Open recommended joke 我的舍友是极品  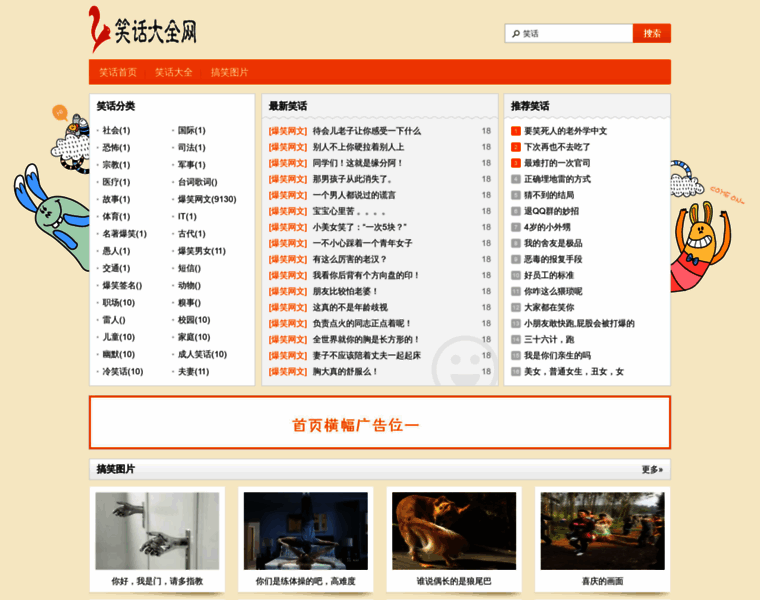click(553, 243)
